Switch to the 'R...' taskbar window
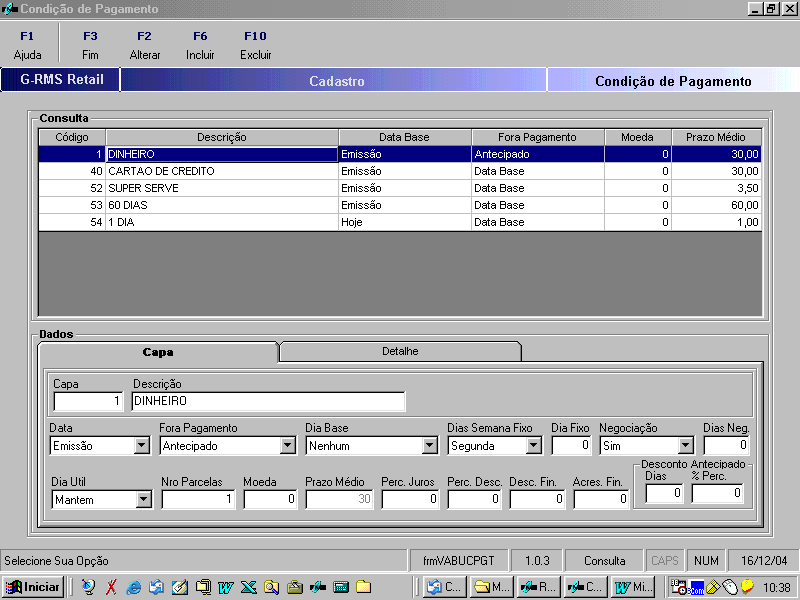Screen dimensions: 800x600 539,587
